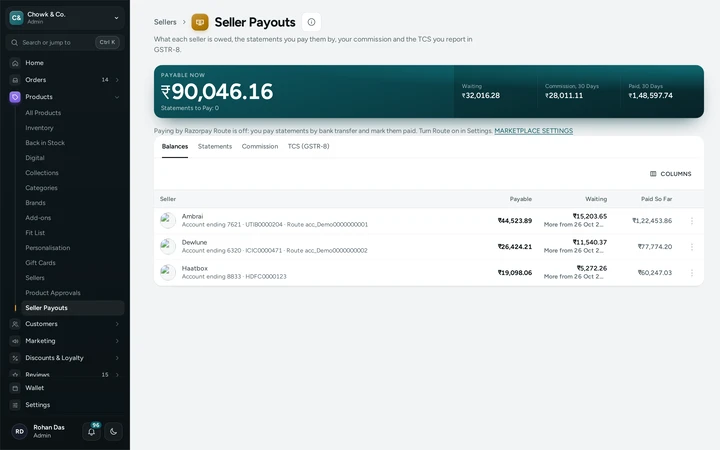Open Sellers item in sidebar submenu
Image resolution: width=720 pixels, height=450 pixels.
pyautogui.click(x=35, y=278)
